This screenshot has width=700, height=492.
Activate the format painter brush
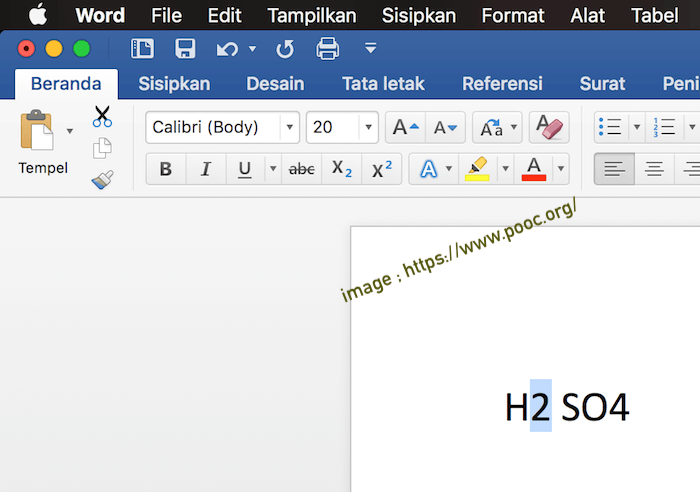point(102,180)
